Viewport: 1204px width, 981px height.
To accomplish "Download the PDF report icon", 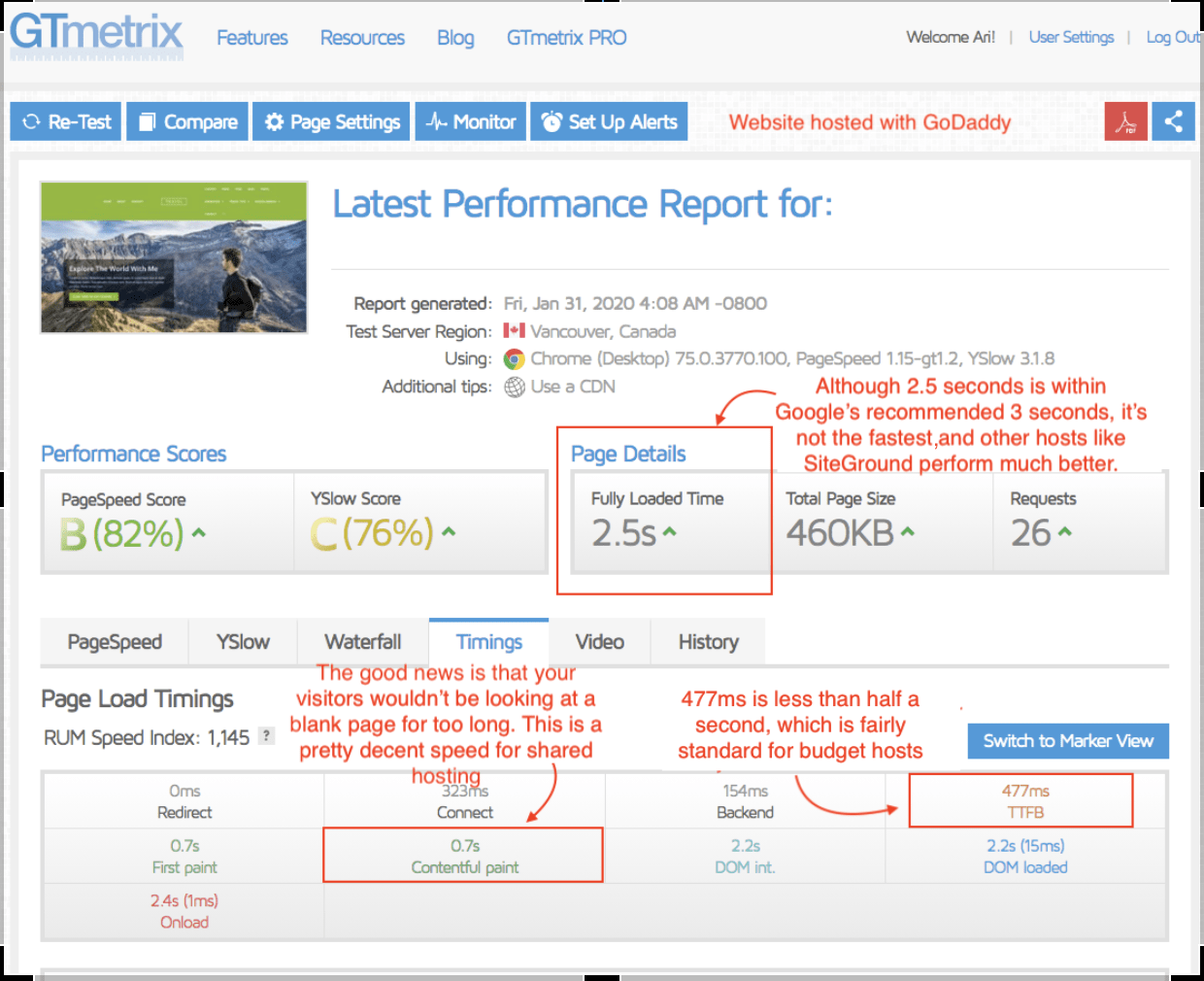I will click(x=1126, y=121).
